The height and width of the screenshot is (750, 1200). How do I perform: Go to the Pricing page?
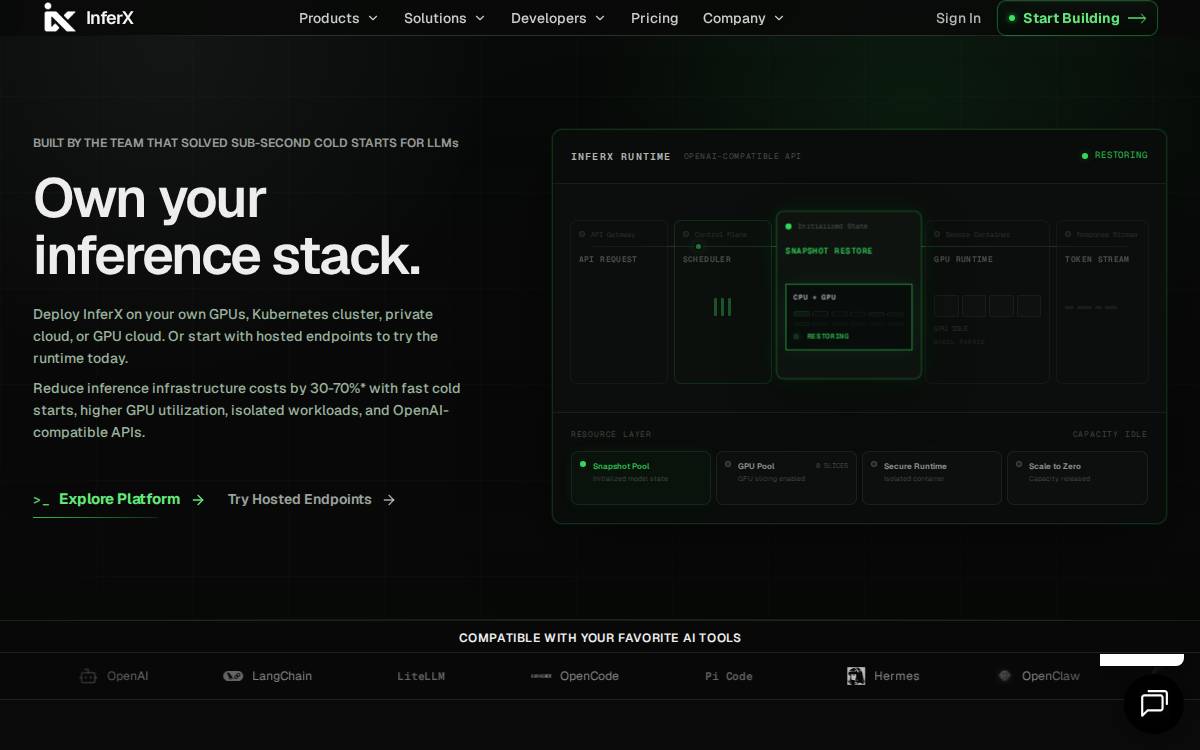[x=655, y=18]
